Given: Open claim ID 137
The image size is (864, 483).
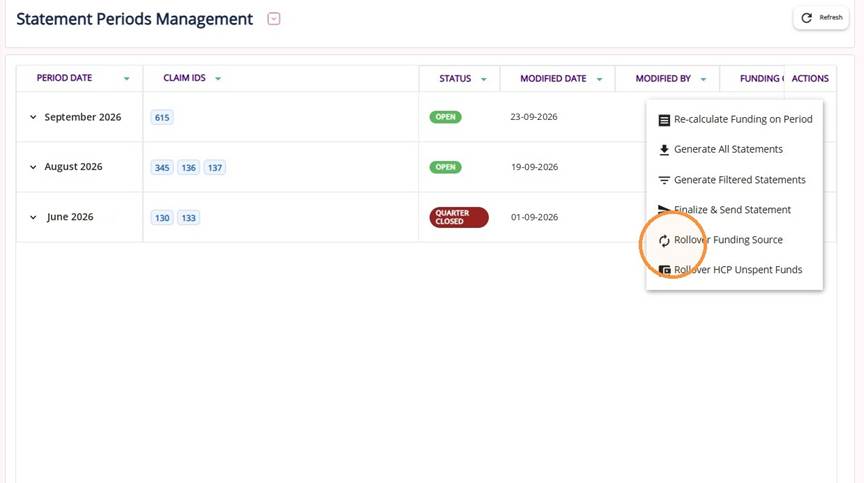Looking at the screenshot, I should 215,168.
